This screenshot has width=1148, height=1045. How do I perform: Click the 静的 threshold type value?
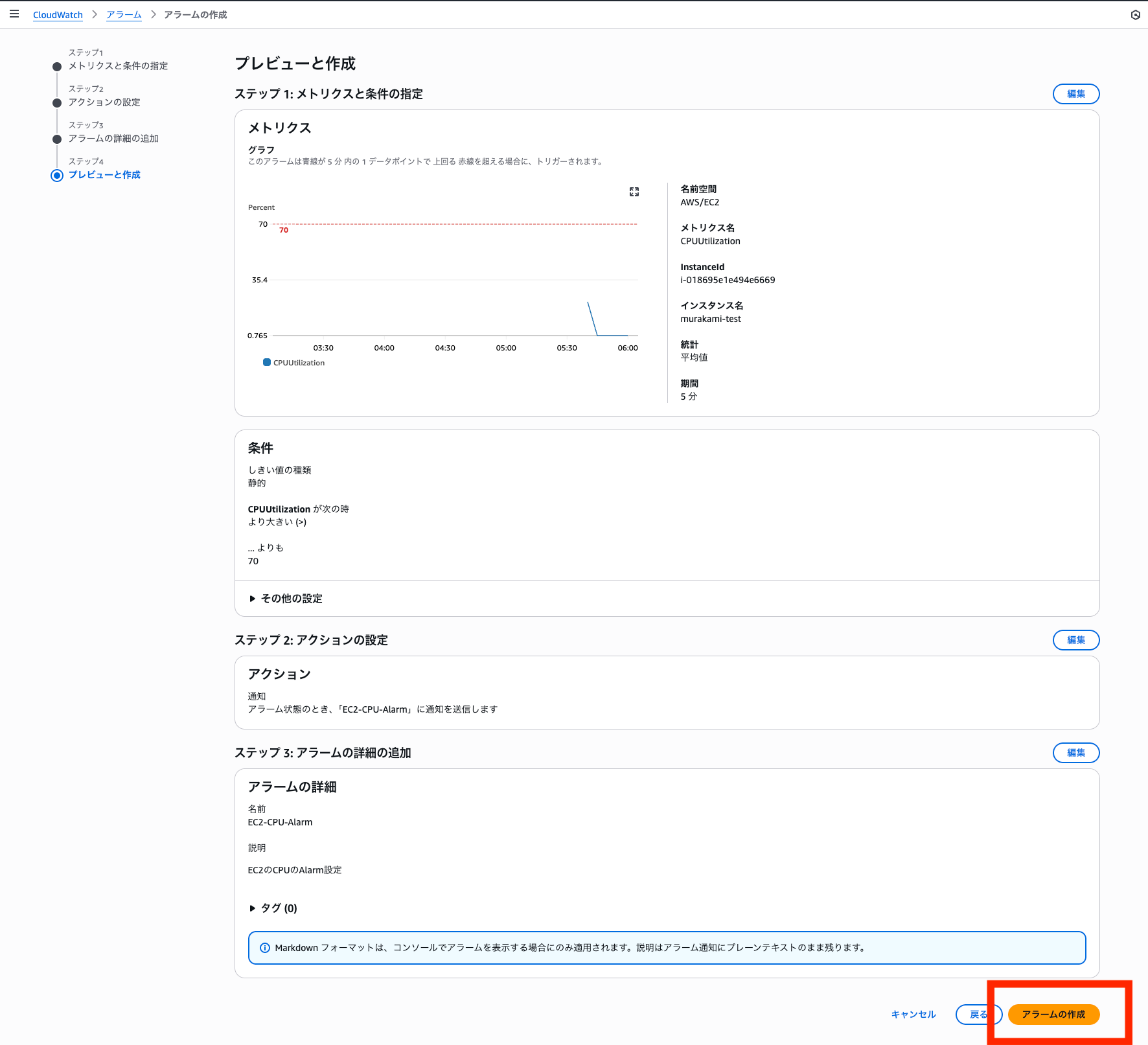pos(257,483)
